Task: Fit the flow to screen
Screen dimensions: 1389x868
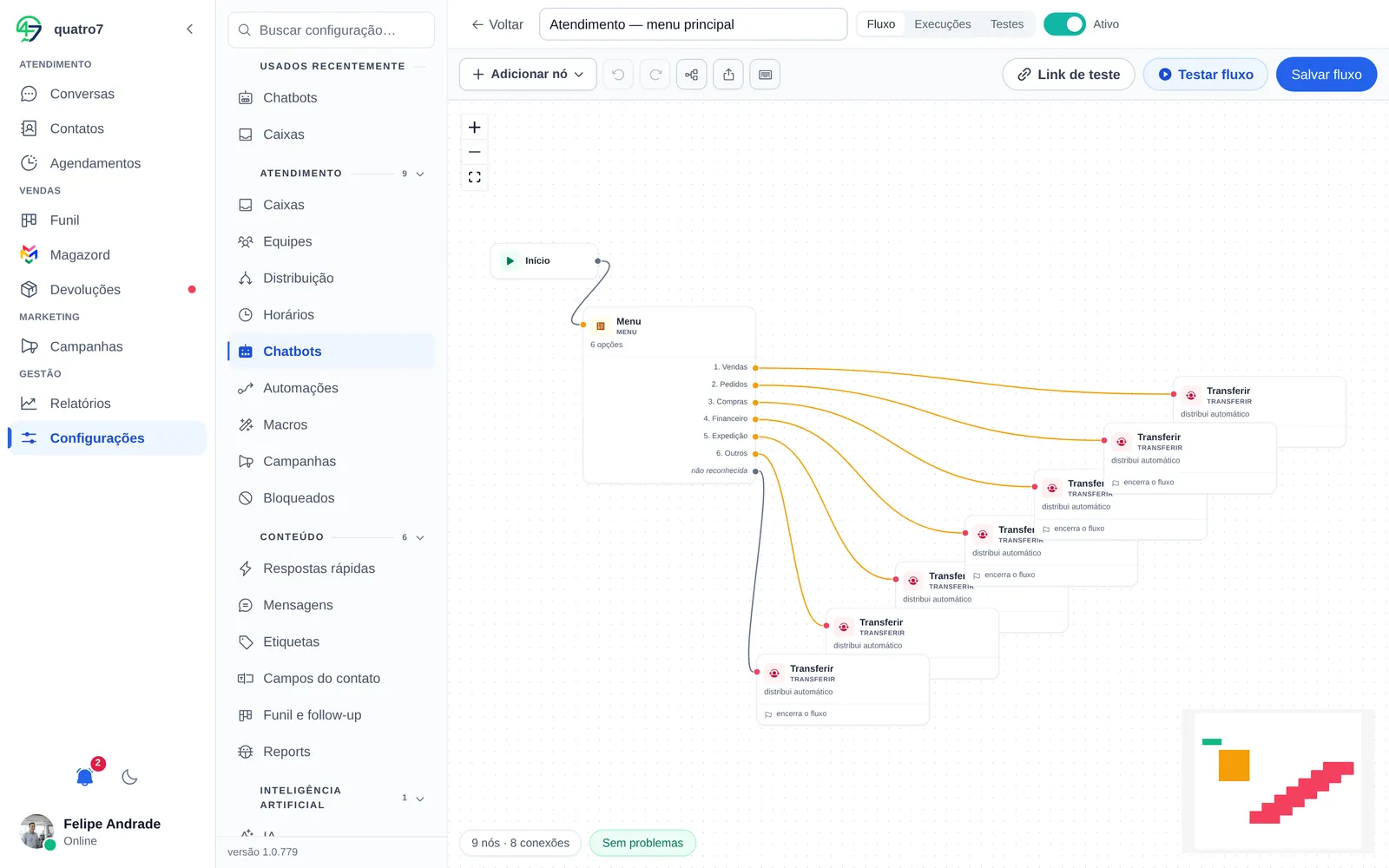Action: tap(475, 177)
